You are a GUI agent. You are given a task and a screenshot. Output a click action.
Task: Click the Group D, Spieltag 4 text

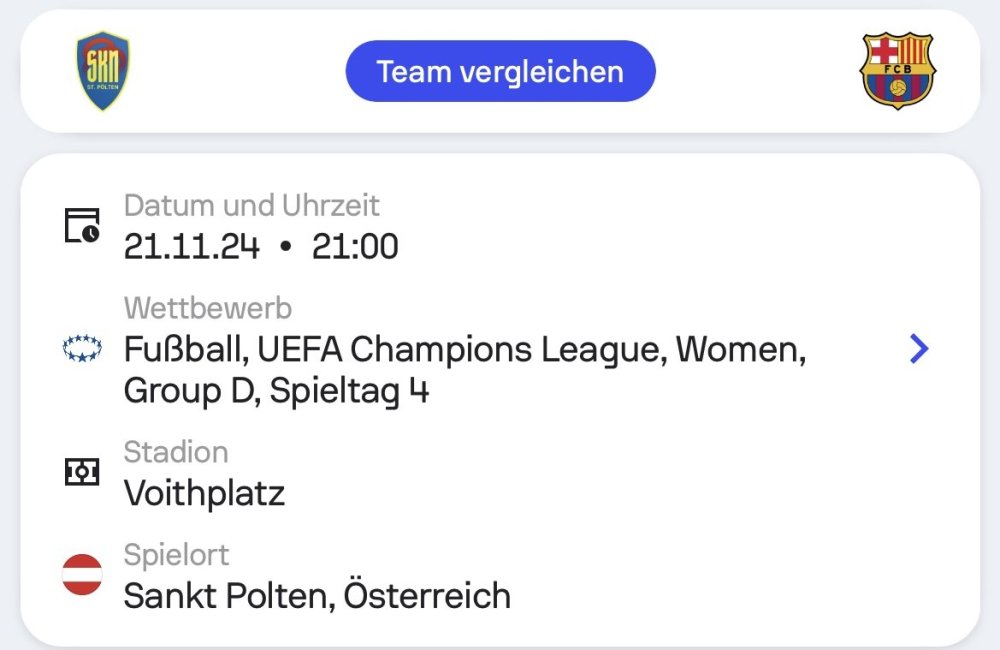(x=276, y=391)
